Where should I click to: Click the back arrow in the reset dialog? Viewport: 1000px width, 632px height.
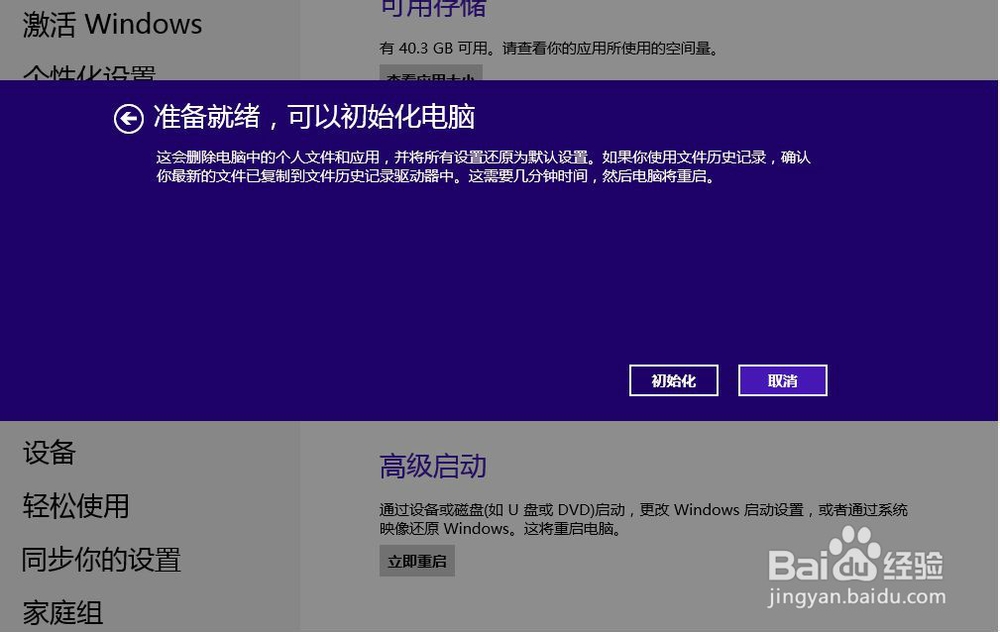(129, 119)
